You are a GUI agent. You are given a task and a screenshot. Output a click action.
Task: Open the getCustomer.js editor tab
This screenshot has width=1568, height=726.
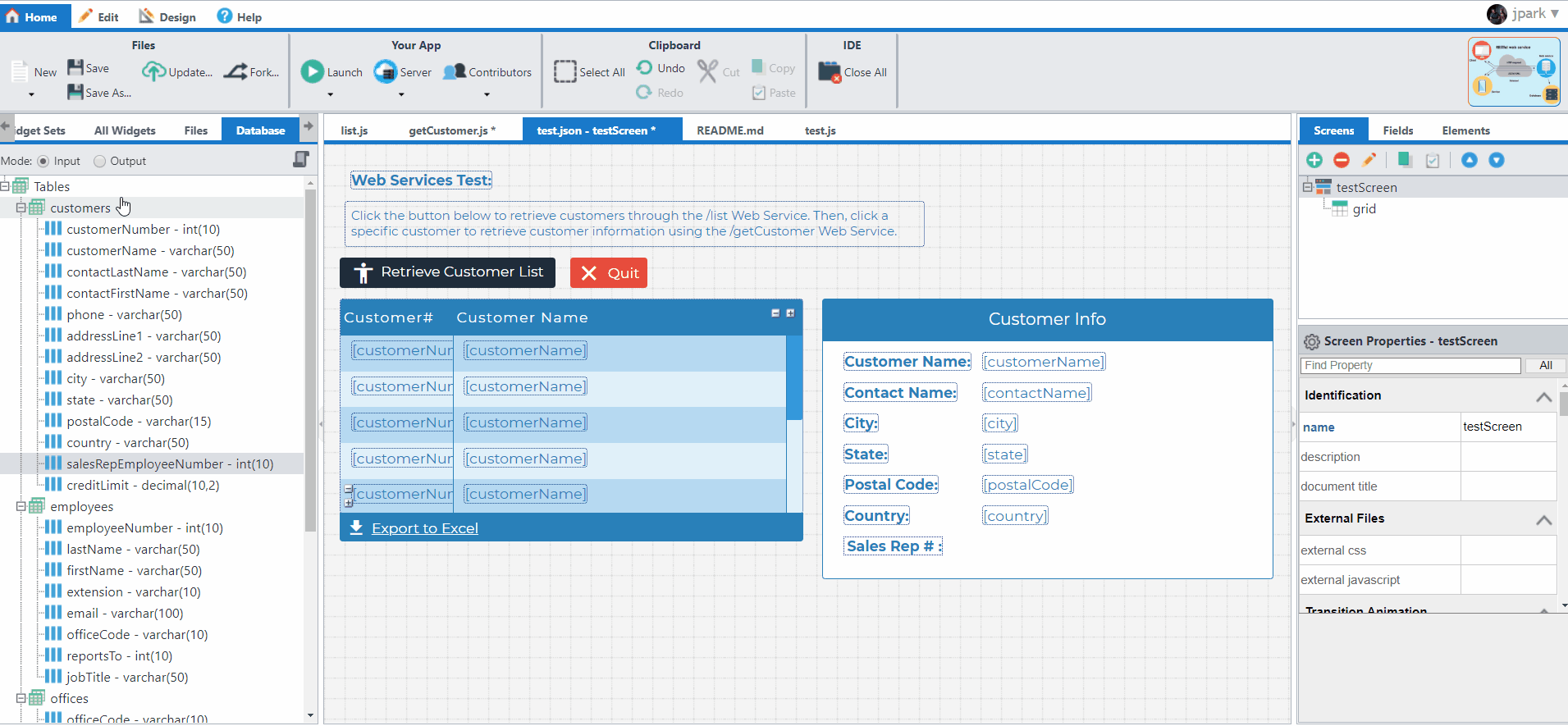[452, 130]
